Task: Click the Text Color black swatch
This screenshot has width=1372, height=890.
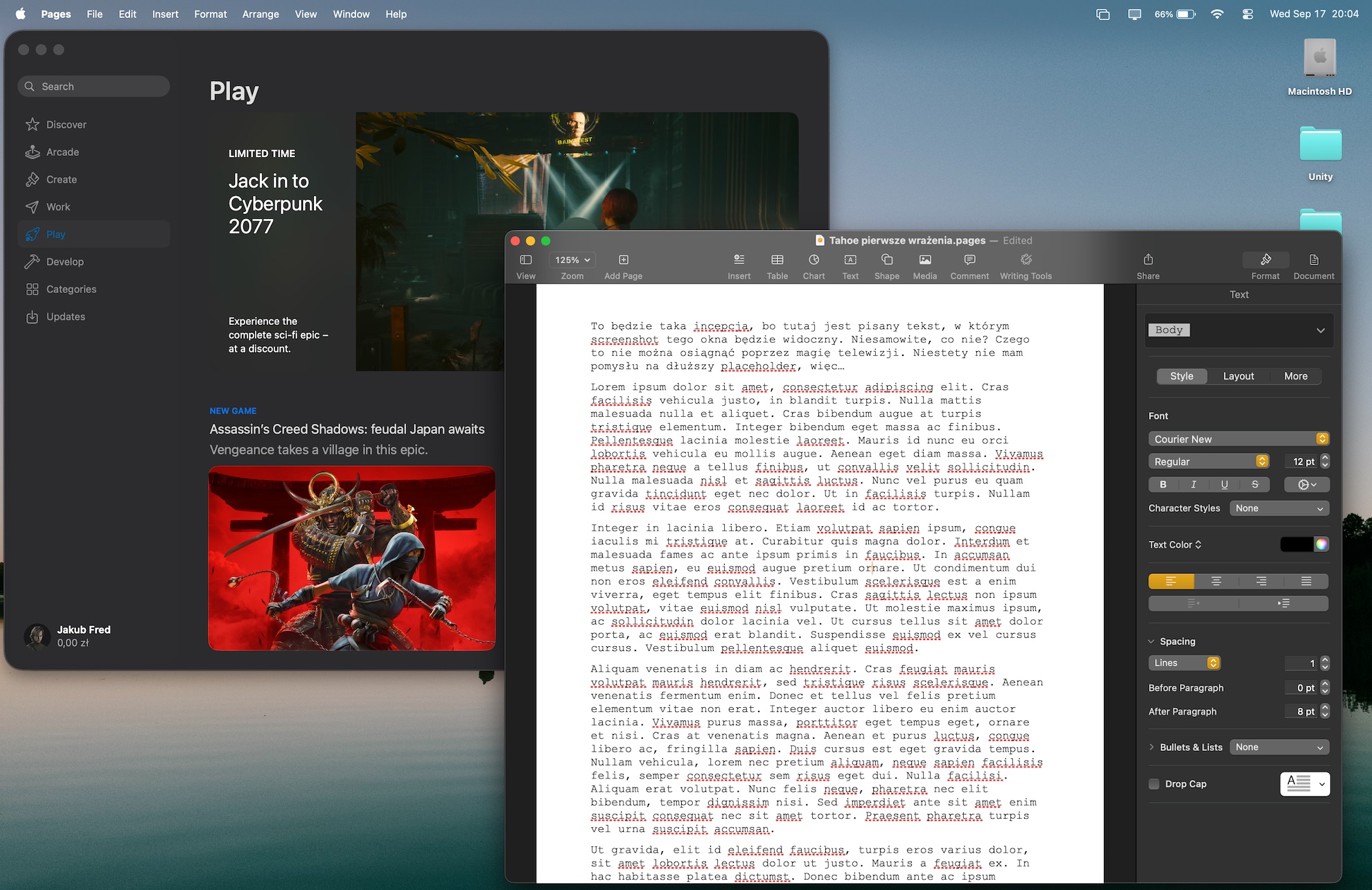Action: (x=1296, y=544)
